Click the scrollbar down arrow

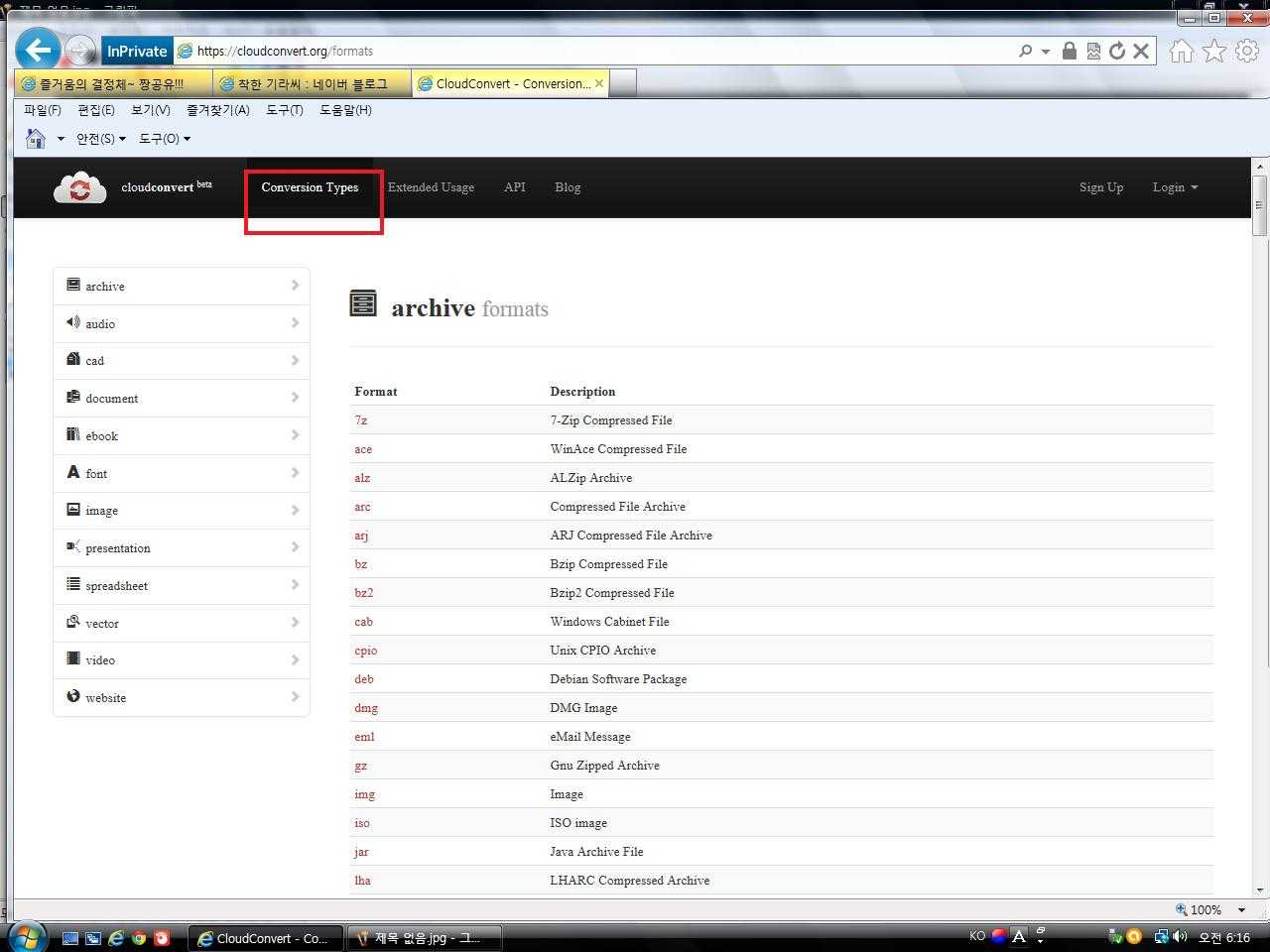1260,890
